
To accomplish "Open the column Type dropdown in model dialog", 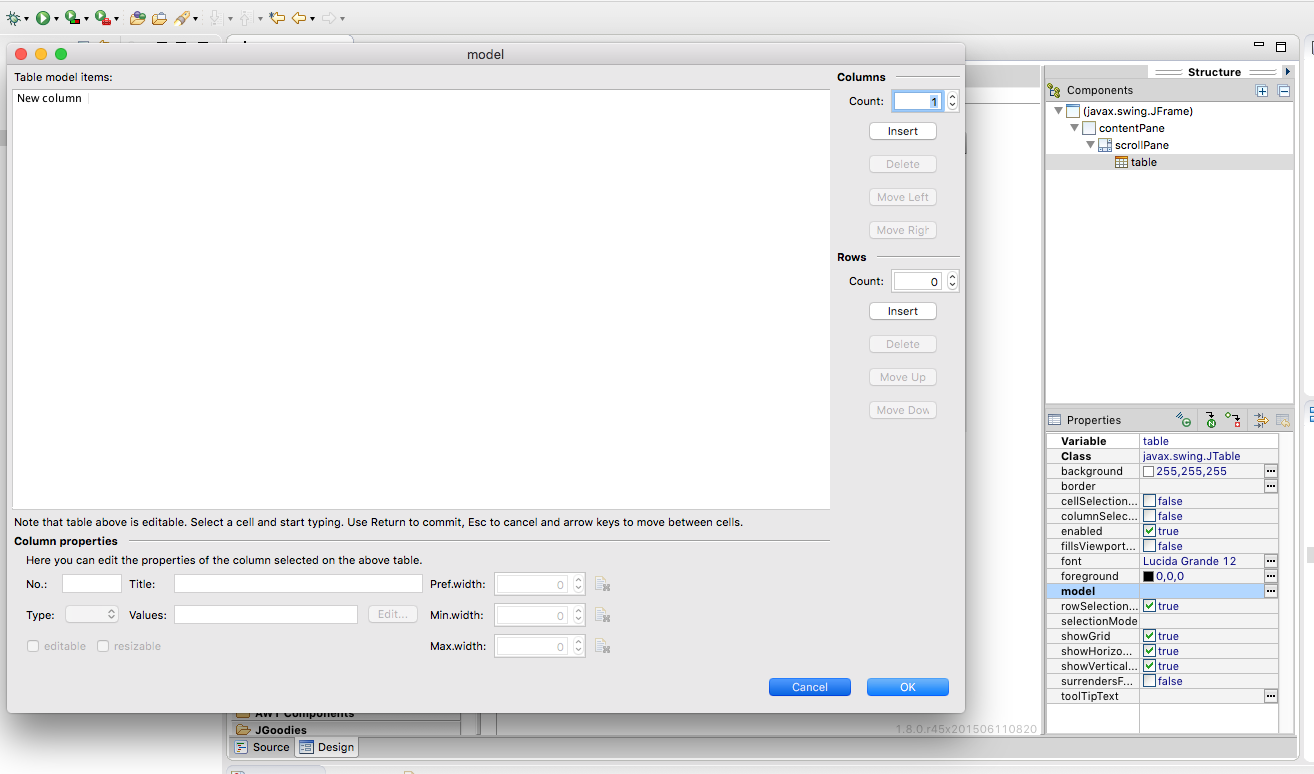I will [x=92, y=615].
